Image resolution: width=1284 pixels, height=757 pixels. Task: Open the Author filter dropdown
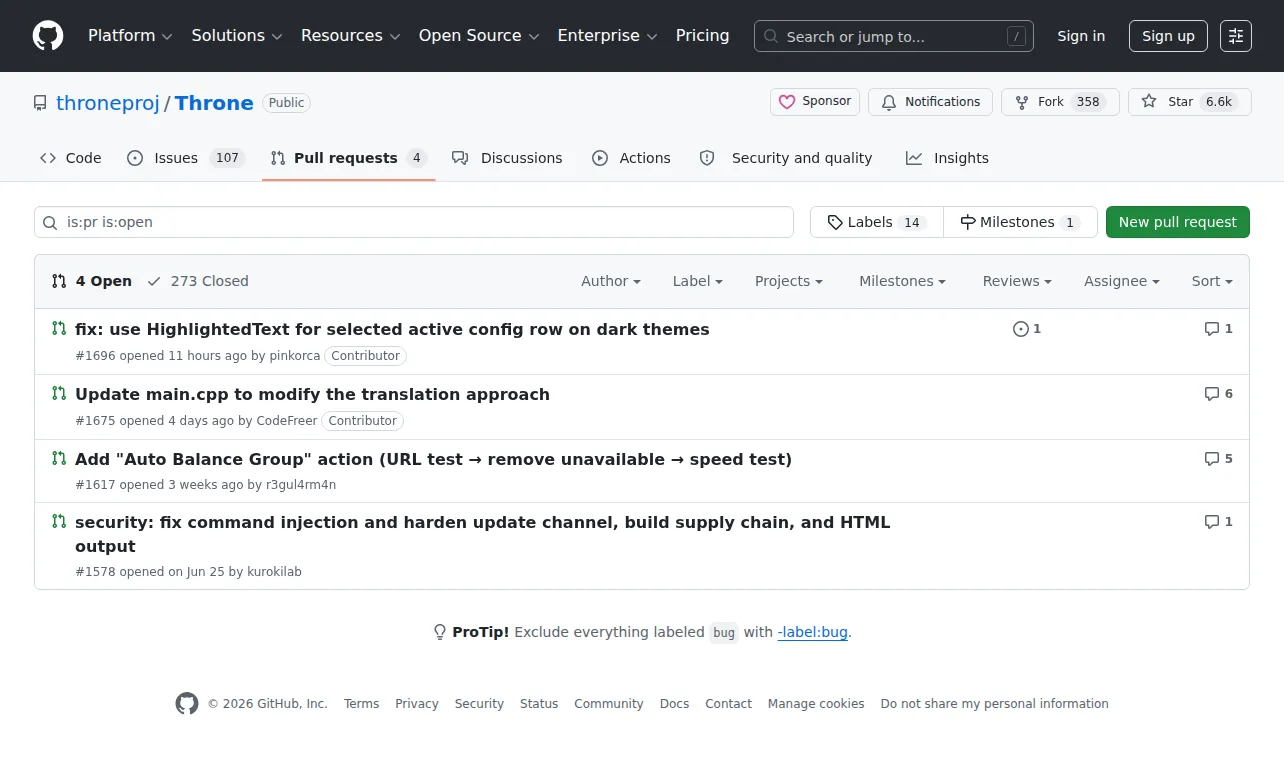[611, 281]
